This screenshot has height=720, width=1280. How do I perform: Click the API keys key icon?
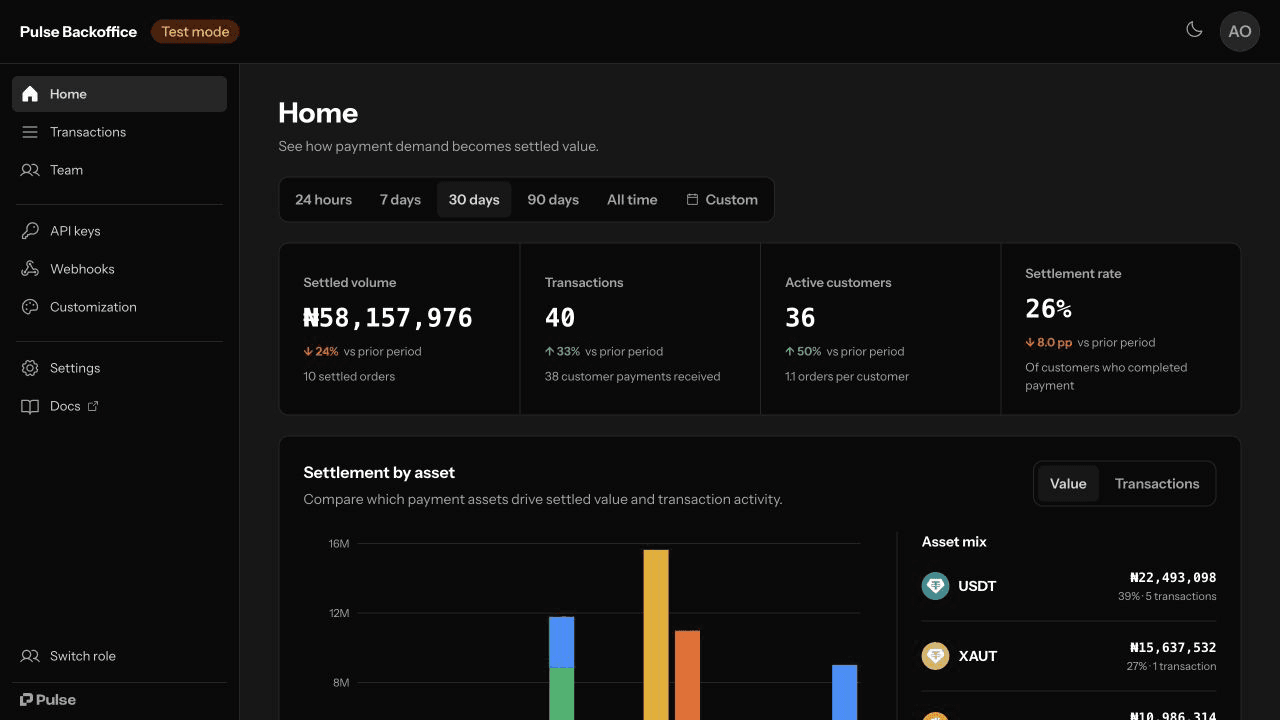coord(30,231)
